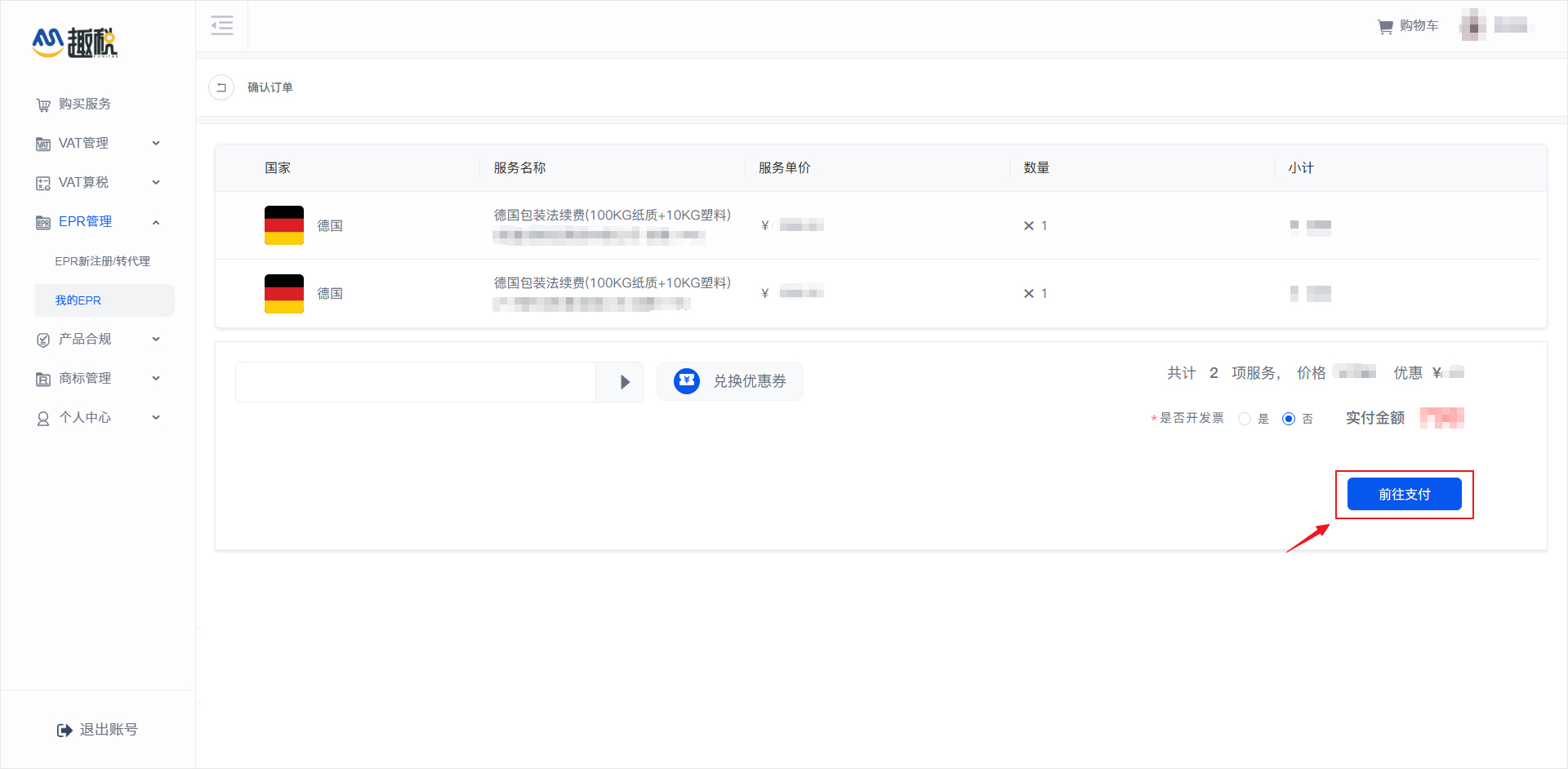1568x769 pixels.
Task: Select 是 for 是否开发票
Action: (1245, 418)
